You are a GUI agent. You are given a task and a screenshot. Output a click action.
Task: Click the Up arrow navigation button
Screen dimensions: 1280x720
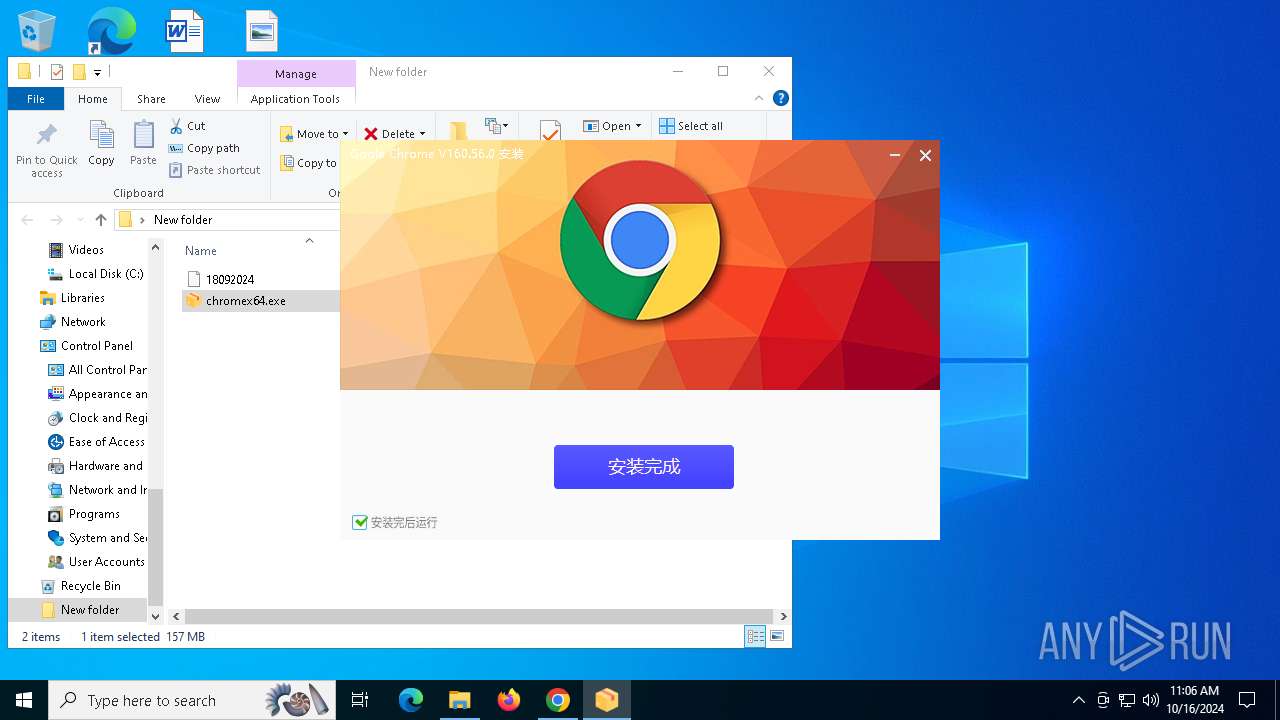click(101, 220)
